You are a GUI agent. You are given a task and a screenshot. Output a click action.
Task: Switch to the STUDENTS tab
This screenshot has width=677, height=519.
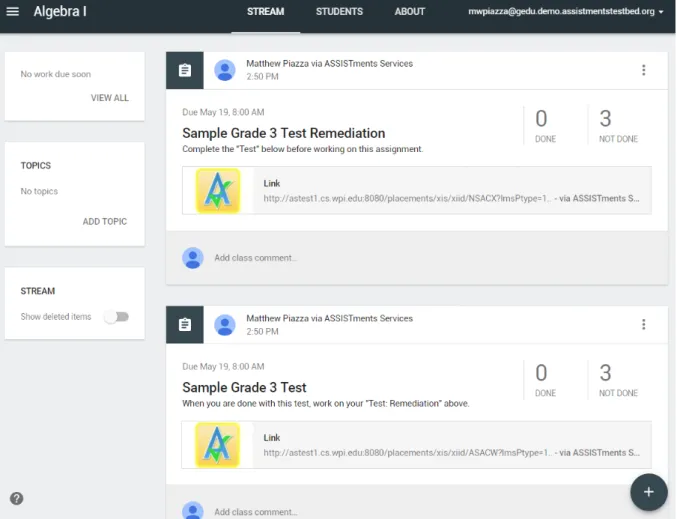(339, 12)
